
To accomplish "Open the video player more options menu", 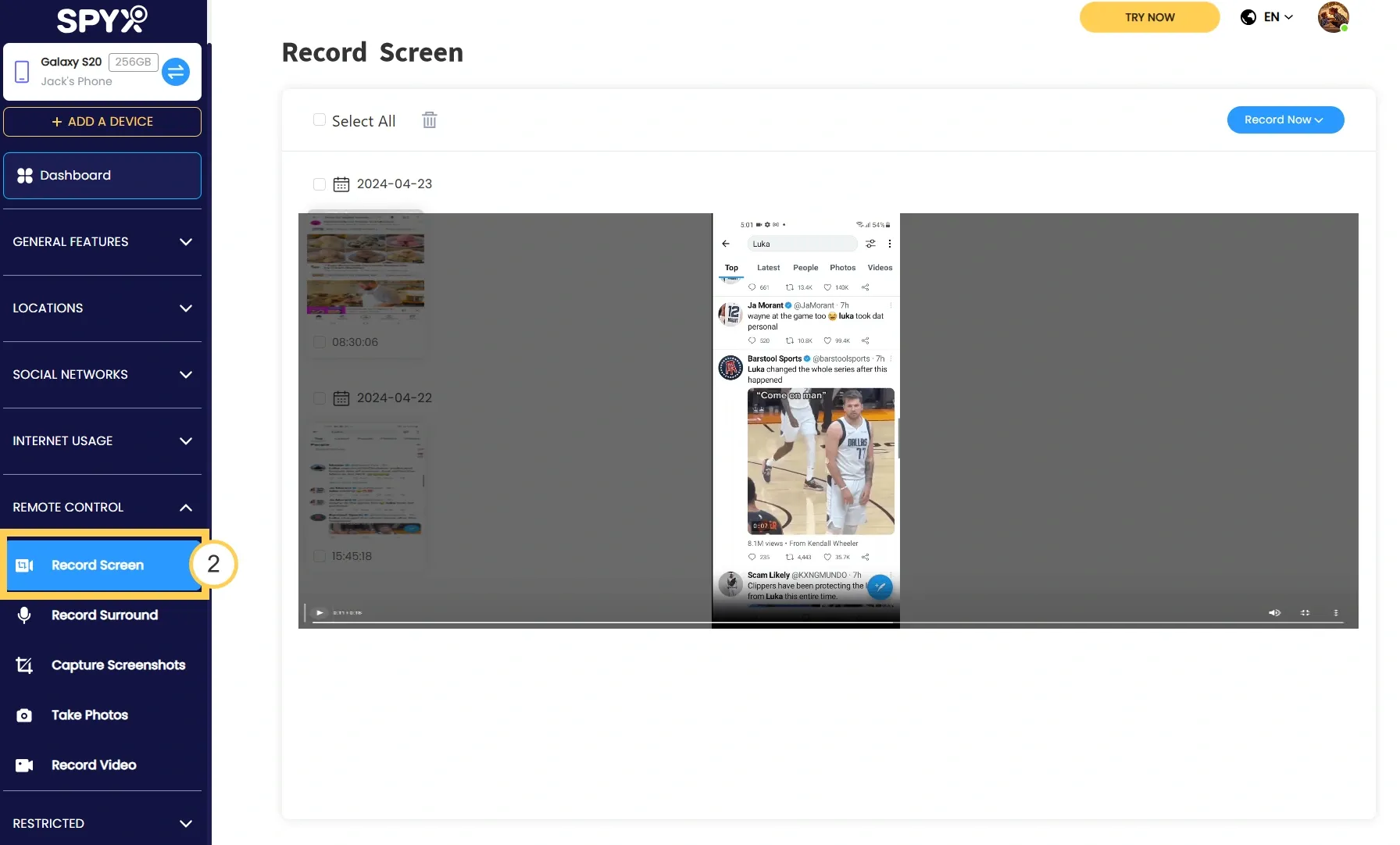I will pos(1336,613).
